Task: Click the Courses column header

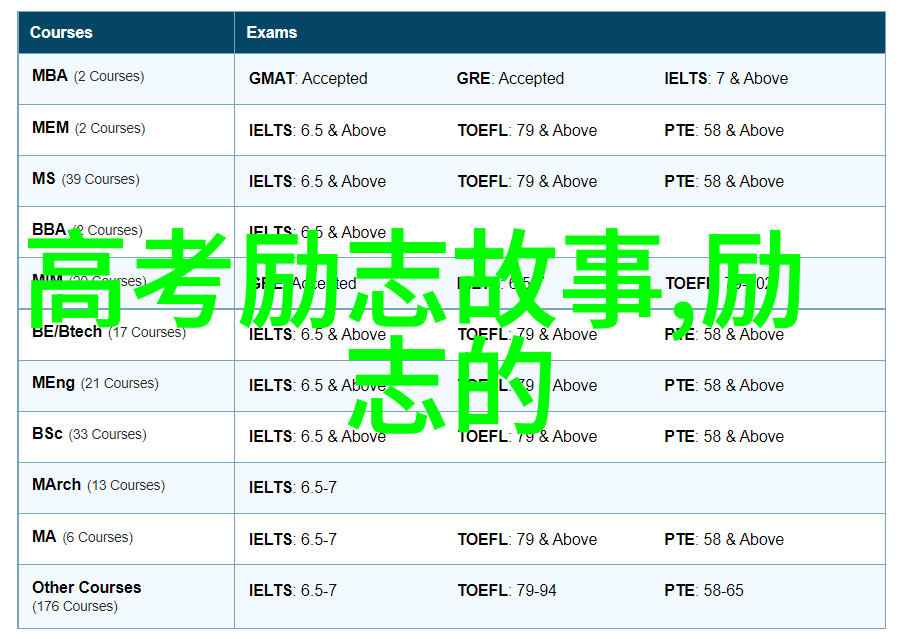Action: tap(62, 32)
